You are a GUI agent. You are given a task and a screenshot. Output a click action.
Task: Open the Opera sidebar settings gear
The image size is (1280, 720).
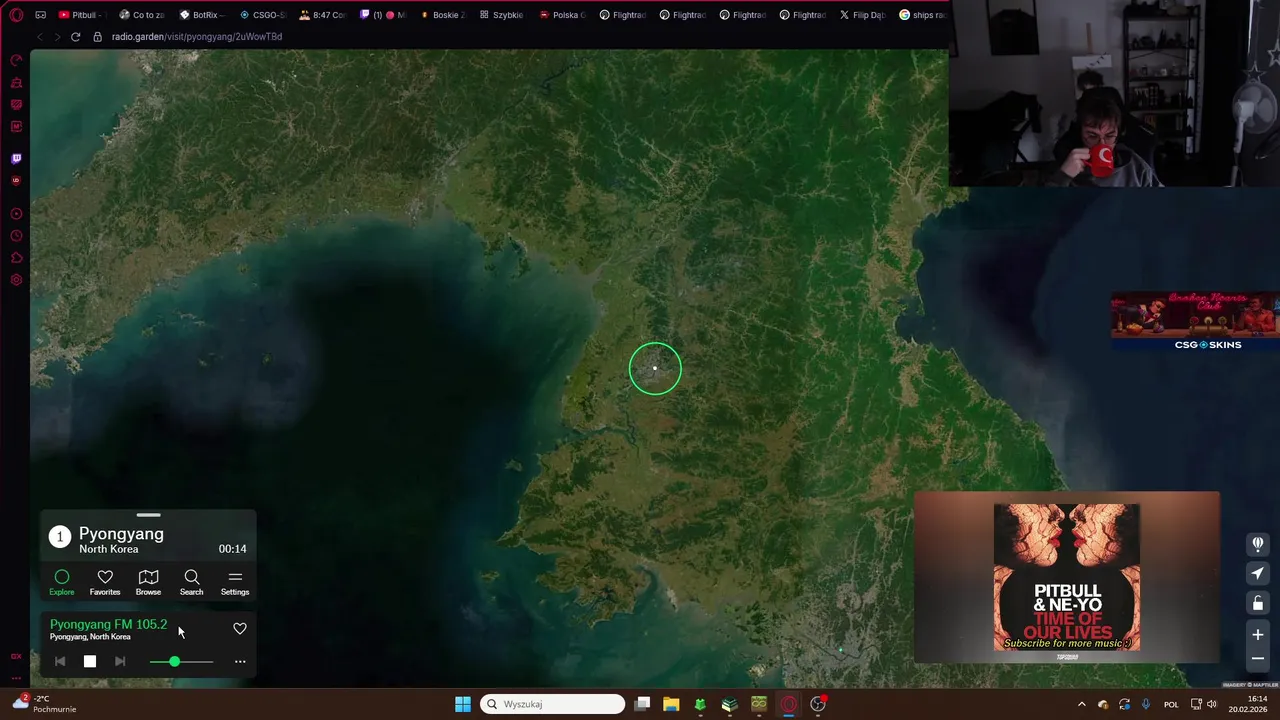coord(16,280)
